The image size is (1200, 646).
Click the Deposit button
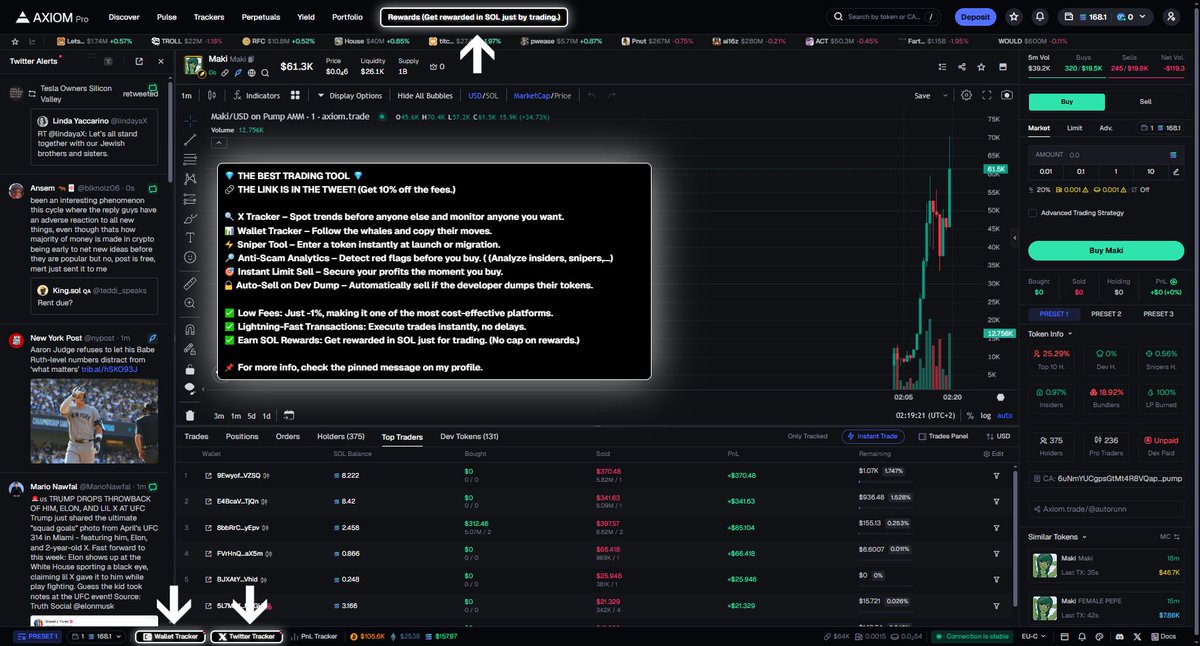(x=974, y=17)
